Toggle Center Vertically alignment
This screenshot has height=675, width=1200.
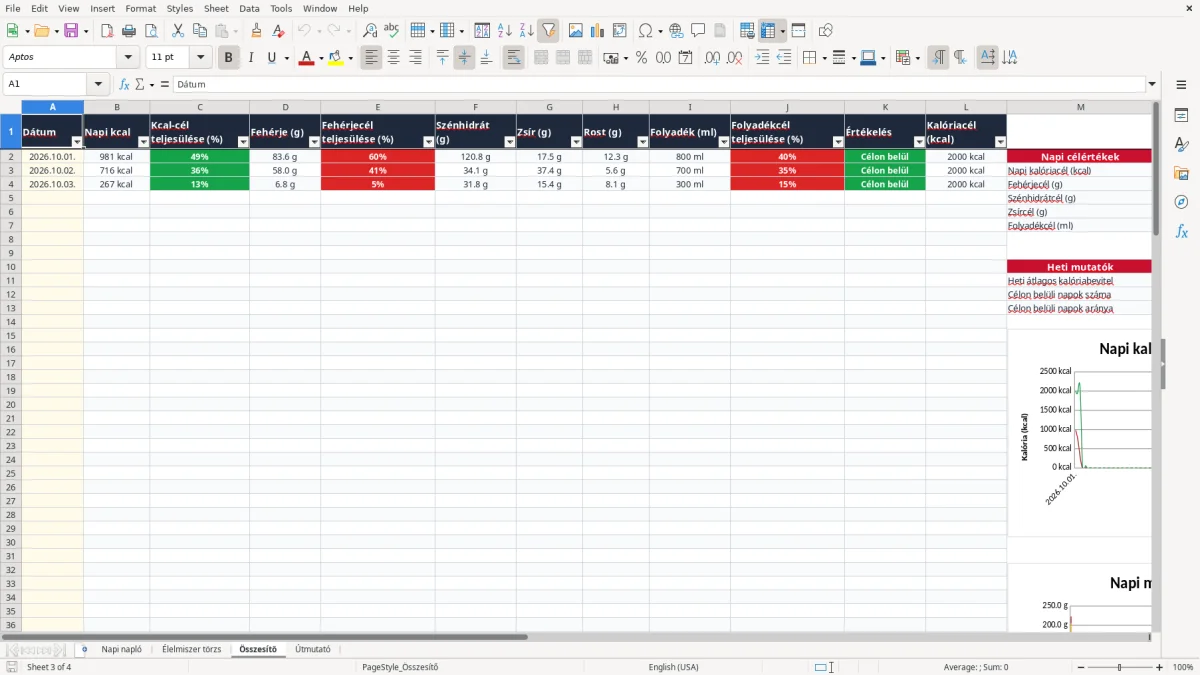(x=464, y=58)
